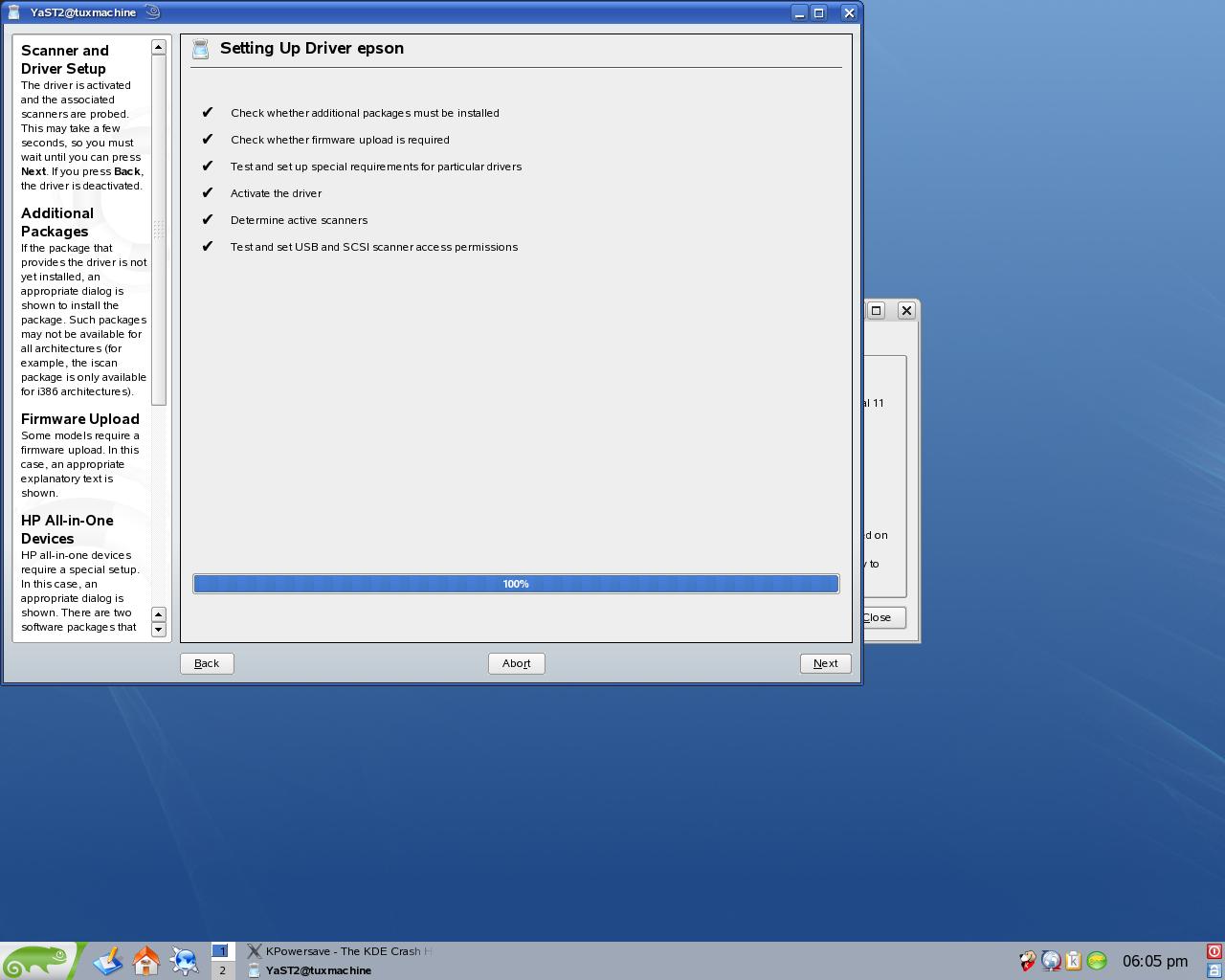
Task: Show the calendar from the 06:05 pm clock
Action: click(x=1155, y=961)
